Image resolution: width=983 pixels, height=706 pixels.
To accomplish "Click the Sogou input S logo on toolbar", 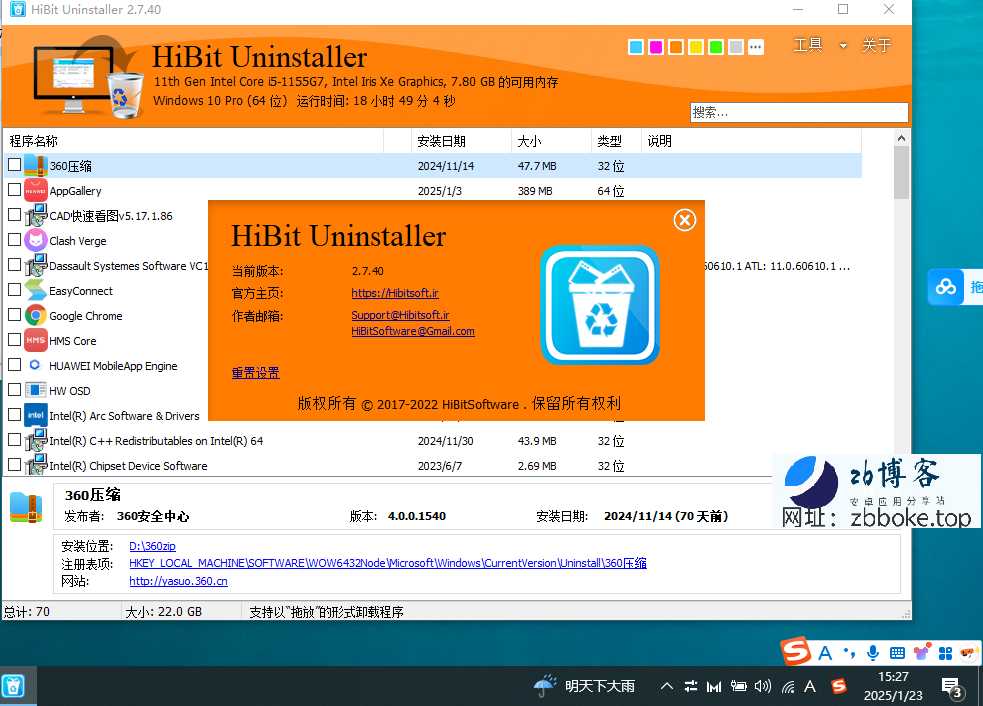I will [796, 651].
